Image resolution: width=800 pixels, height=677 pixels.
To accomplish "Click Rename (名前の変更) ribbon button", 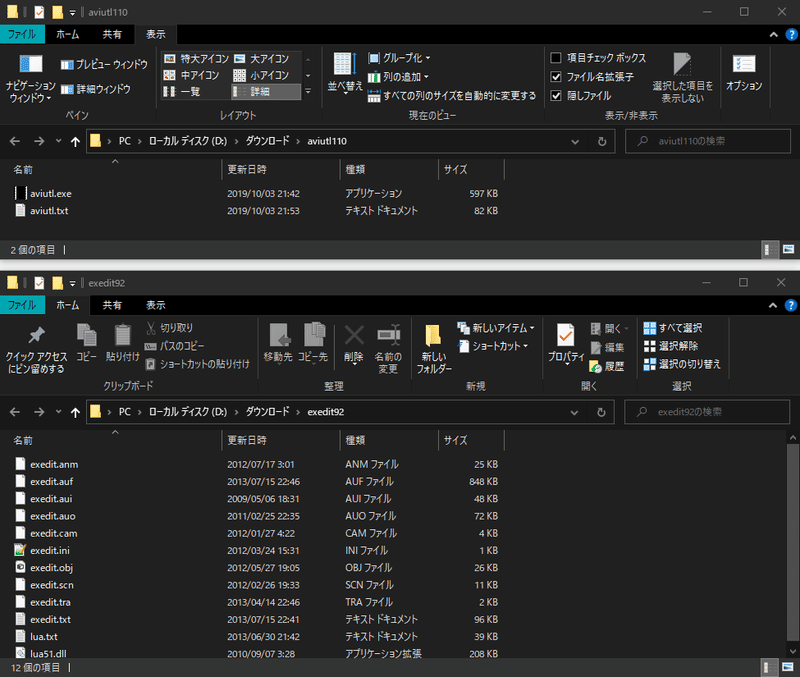I will (388, 349).
